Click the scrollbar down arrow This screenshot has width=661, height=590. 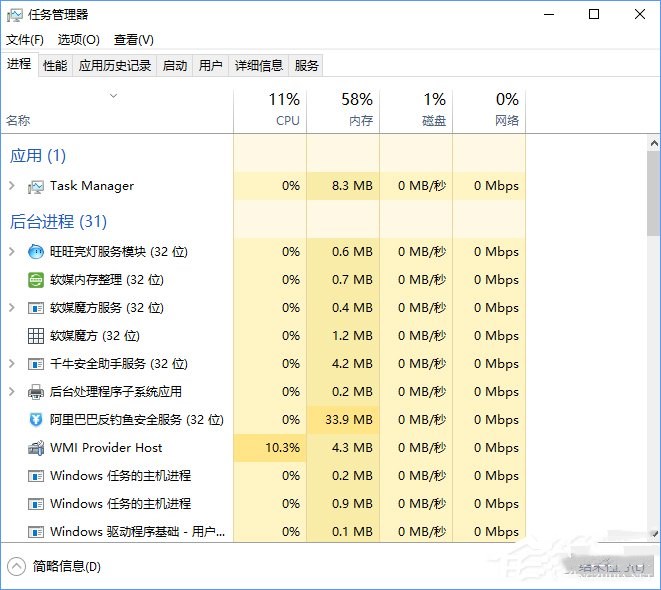654,534
